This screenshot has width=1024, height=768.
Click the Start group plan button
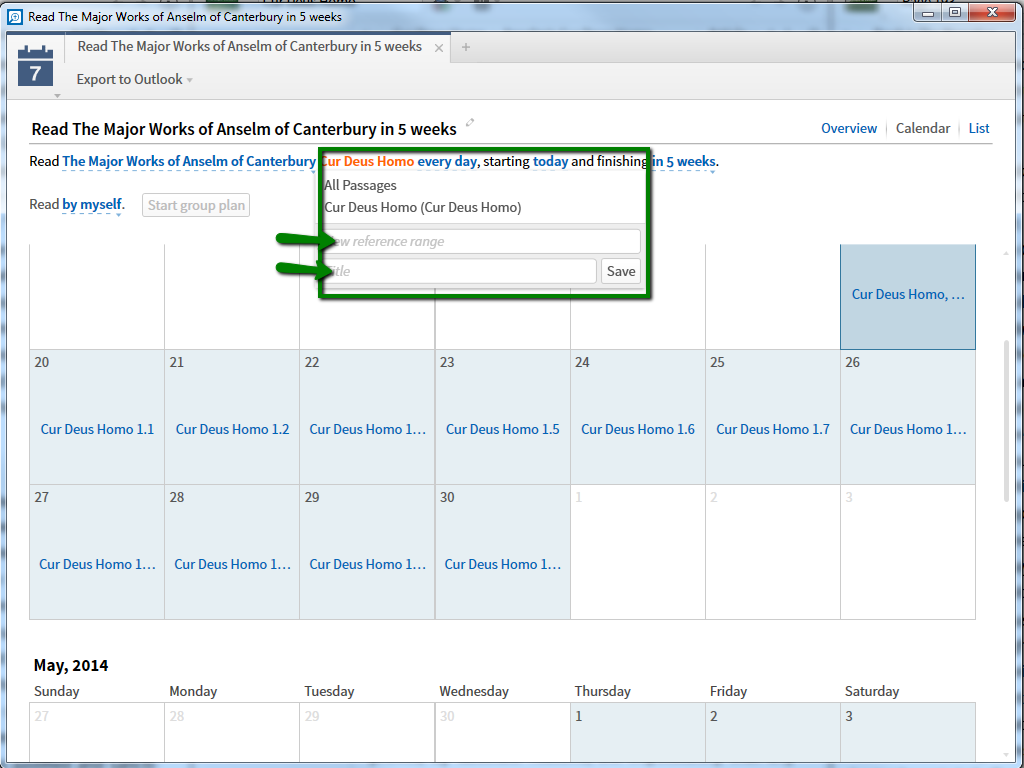coord(196,205)
